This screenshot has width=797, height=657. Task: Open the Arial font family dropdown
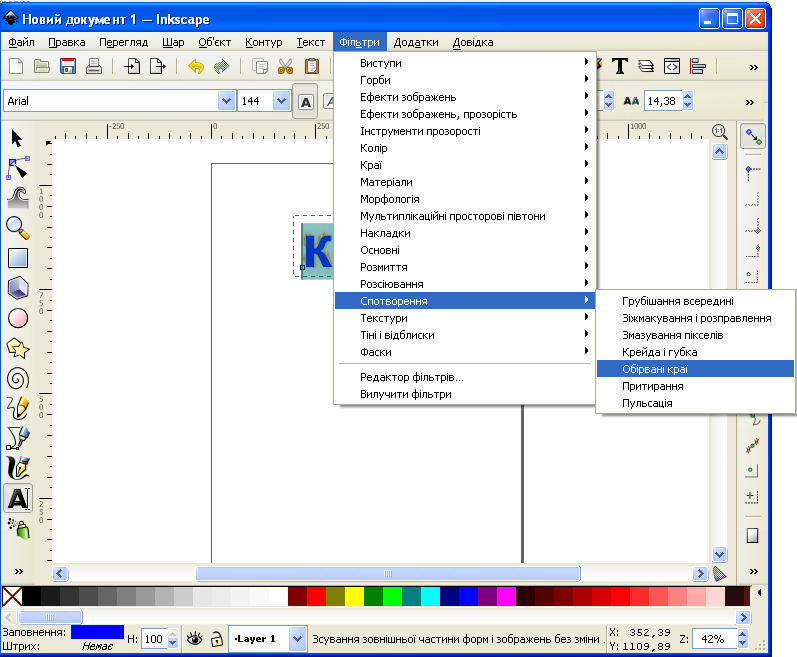(226, 101)
